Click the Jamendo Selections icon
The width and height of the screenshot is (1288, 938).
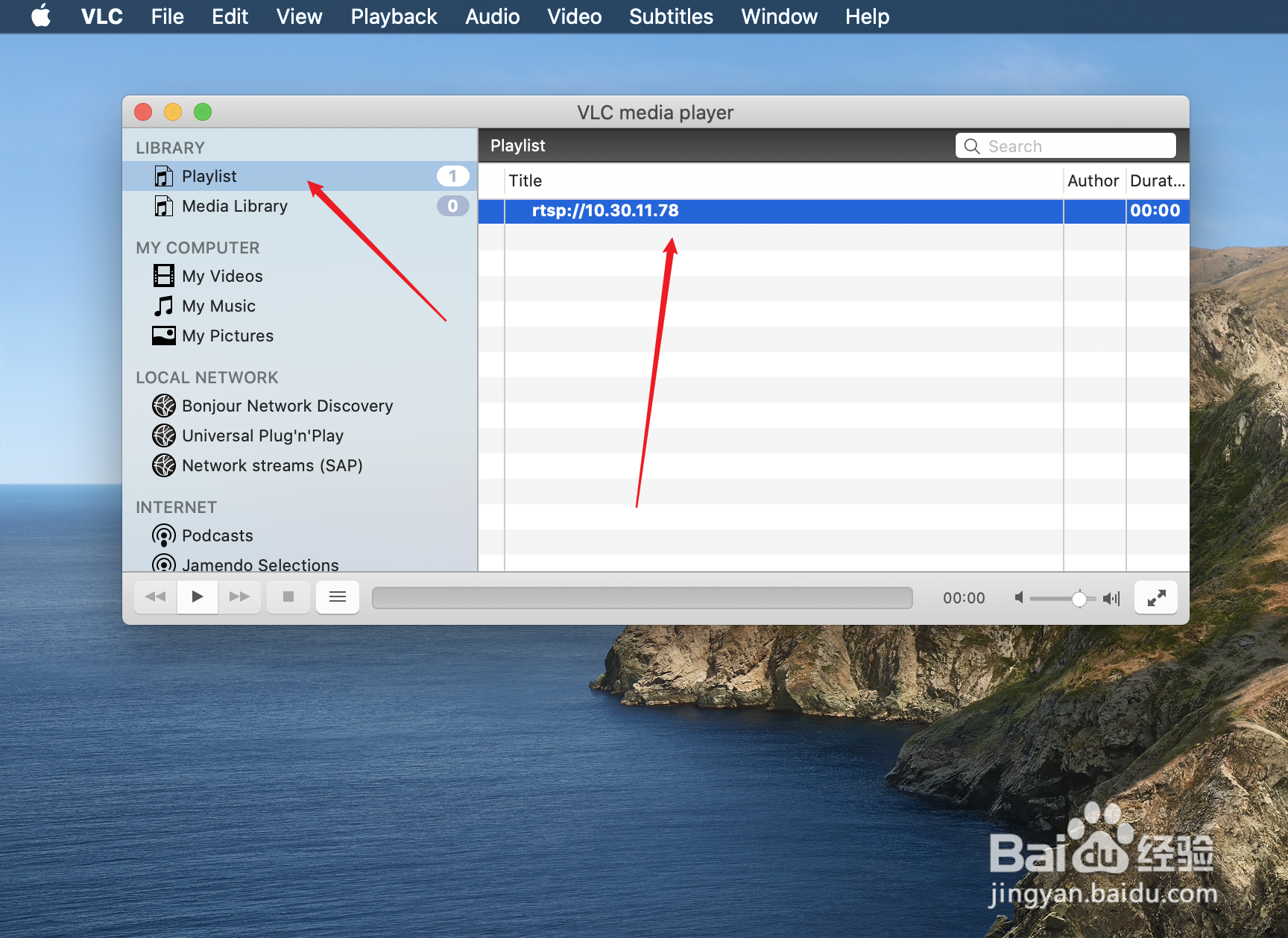[x=163, y=564]
